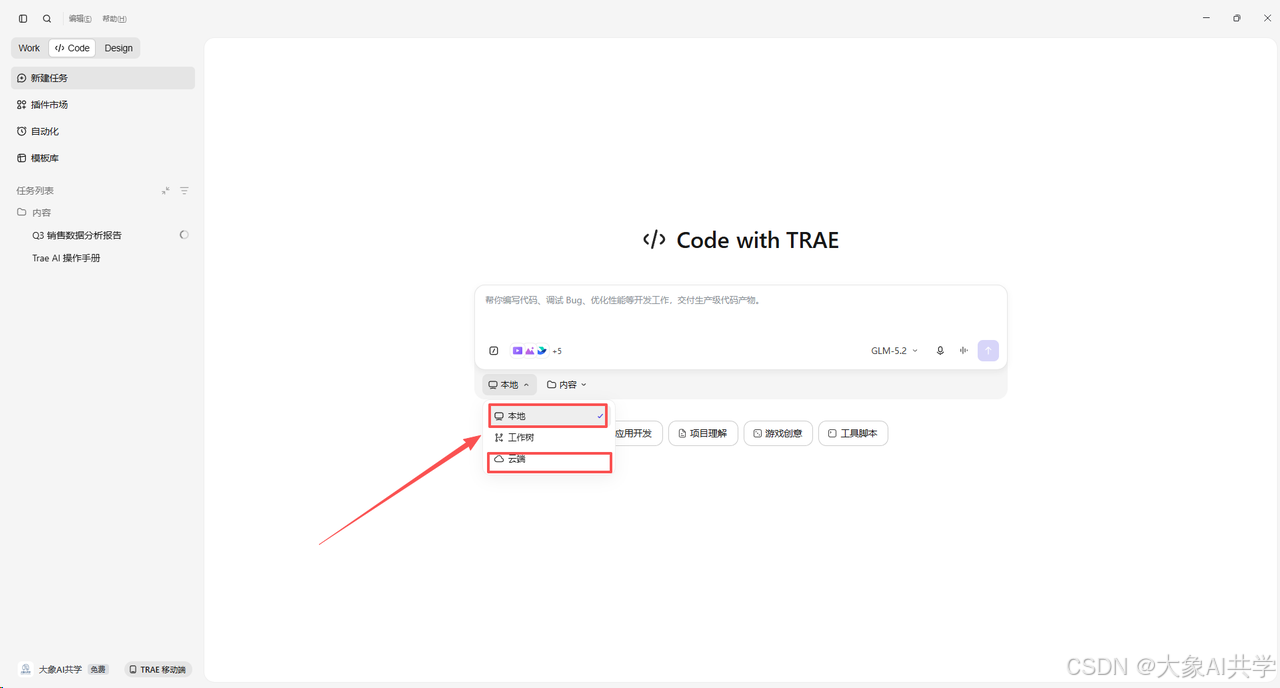Toggle the sidebar panel icon
The width and height of the screenshot is (1280, 688).
tap(23, 19)
